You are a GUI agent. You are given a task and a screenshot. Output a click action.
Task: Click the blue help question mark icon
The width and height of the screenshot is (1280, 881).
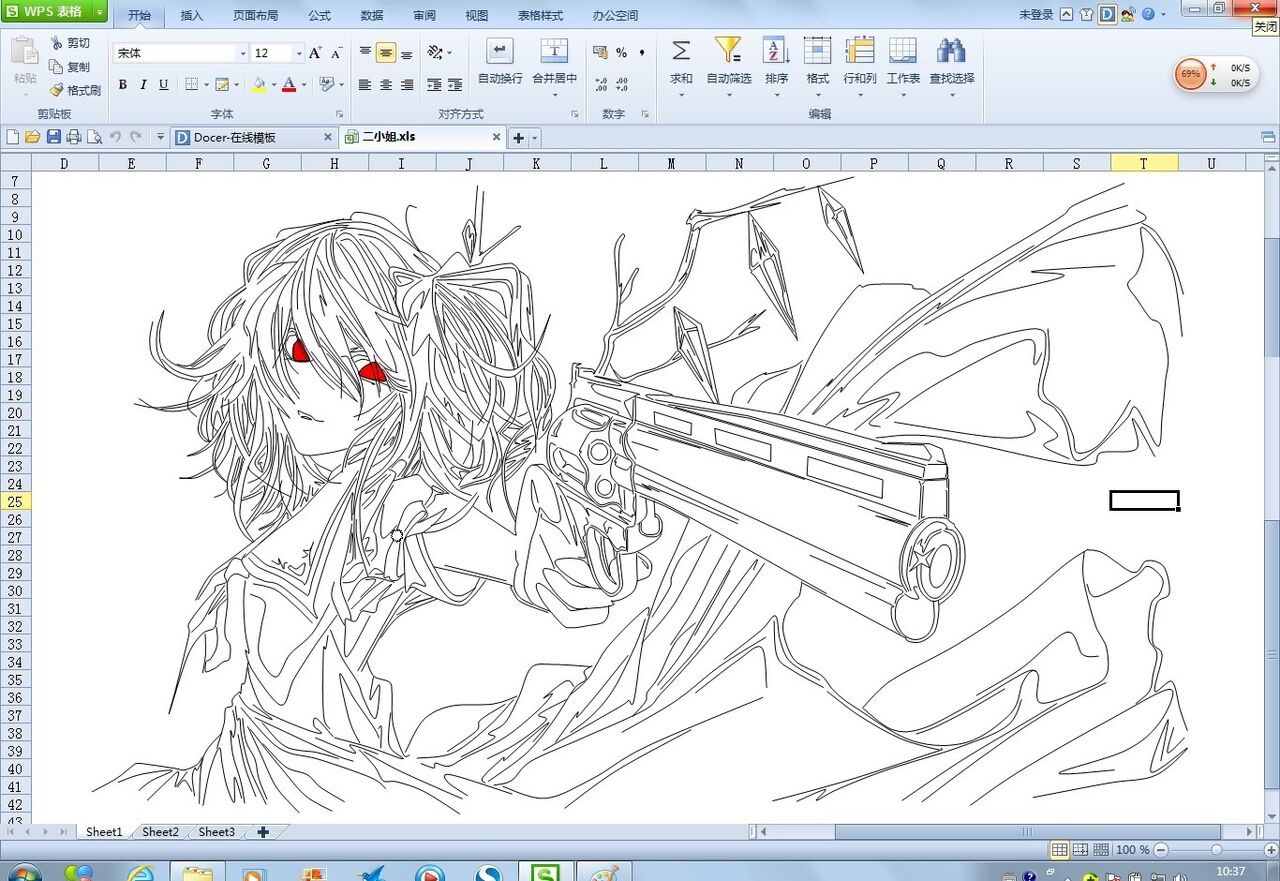(1148, 15)
